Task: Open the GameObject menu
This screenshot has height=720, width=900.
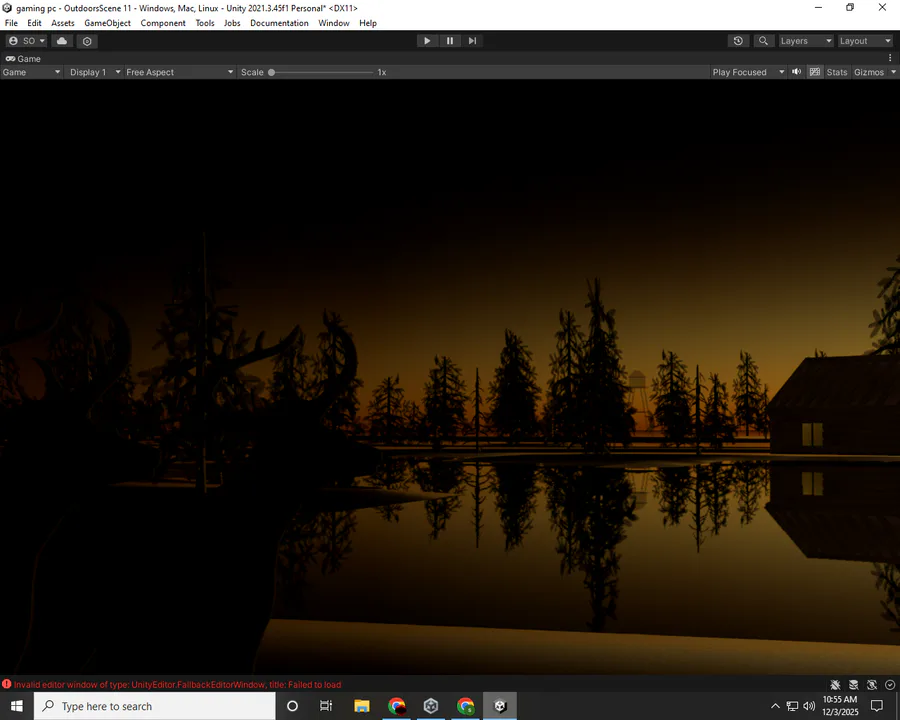Action: pyautogui.click(x=107, y=23)
